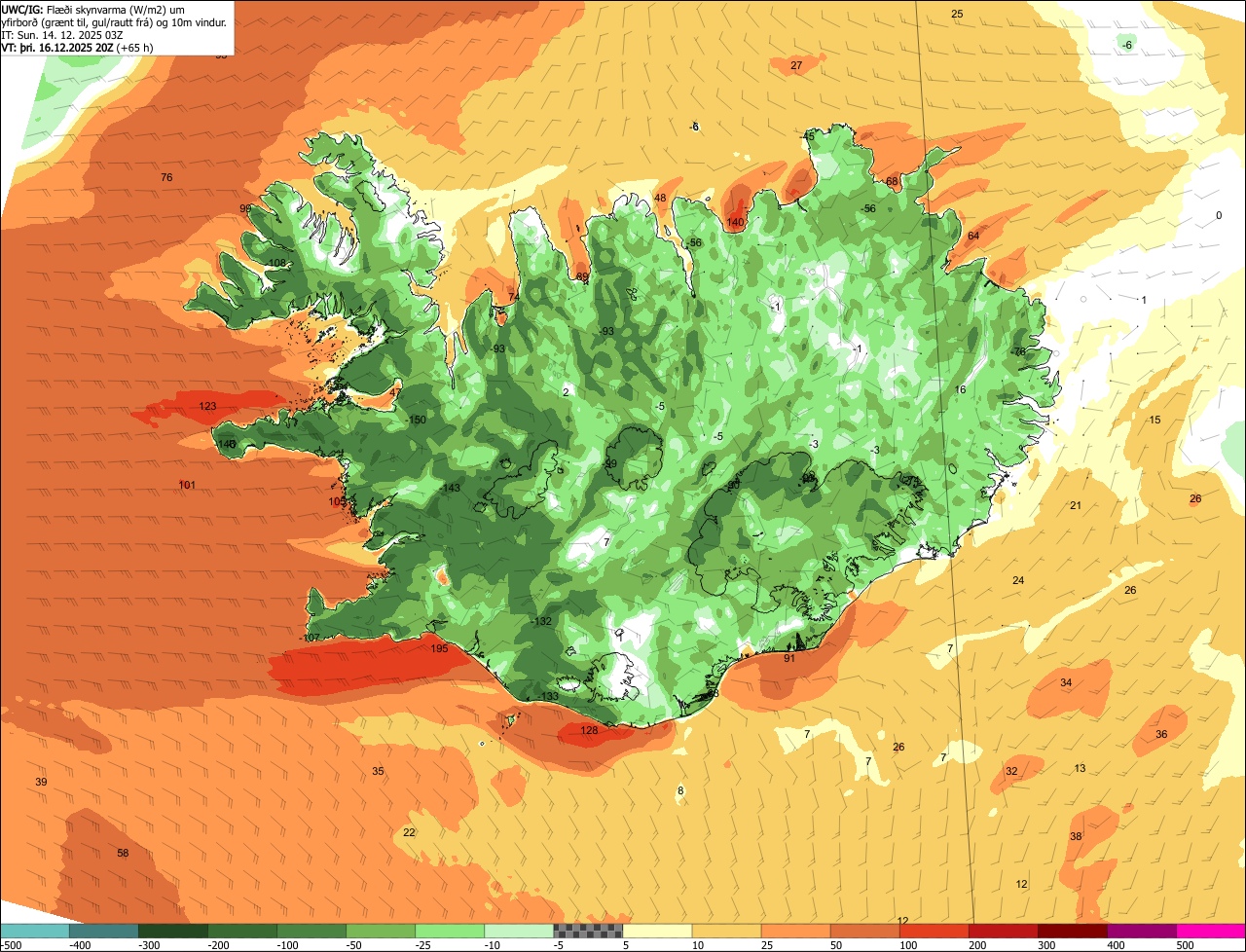Screen dimensions: 1246x952
Task: Click the '128' value off the south coast
Action: [589, 730]
